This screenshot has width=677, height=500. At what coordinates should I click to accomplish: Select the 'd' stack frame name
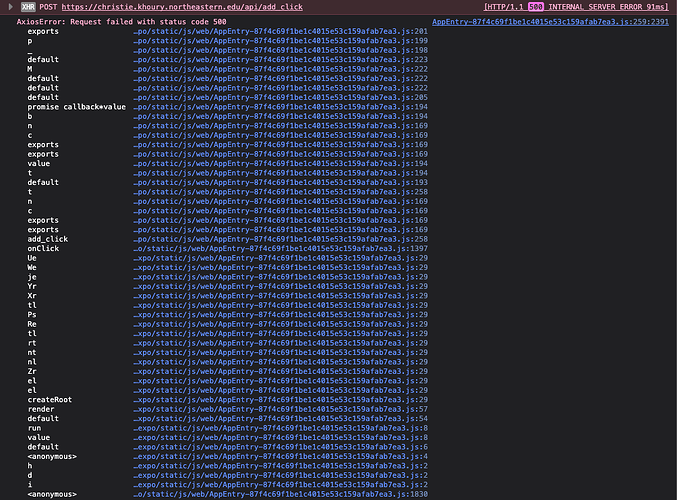click(x=30, y=475)
